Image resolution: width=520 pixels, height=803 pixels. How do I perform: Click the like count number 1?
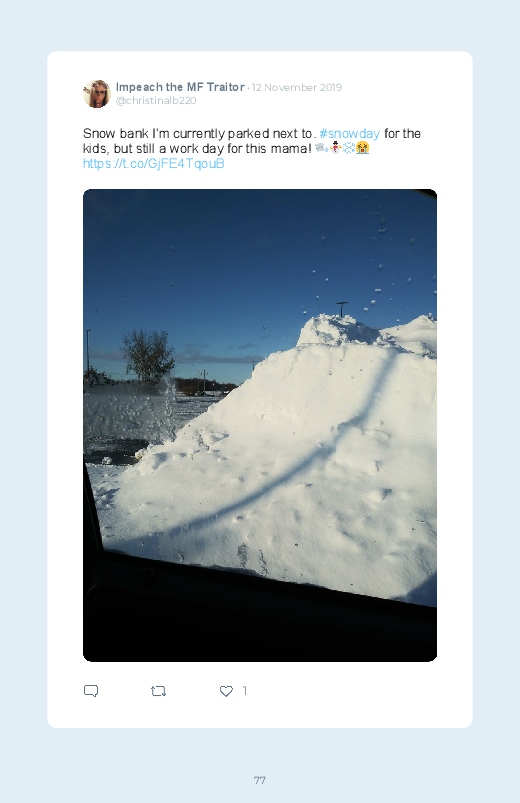click(244, 691)
